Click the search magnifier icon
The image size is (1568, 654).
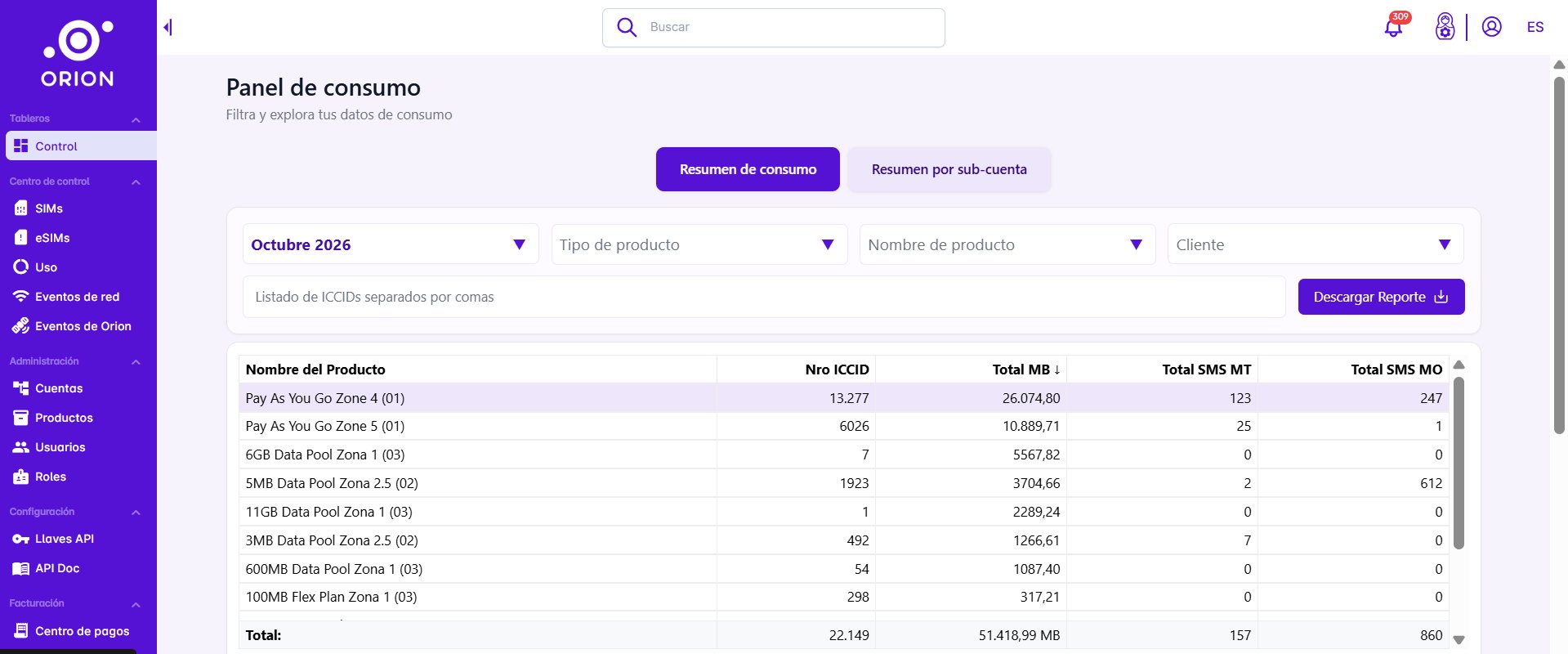pos(627,27)
